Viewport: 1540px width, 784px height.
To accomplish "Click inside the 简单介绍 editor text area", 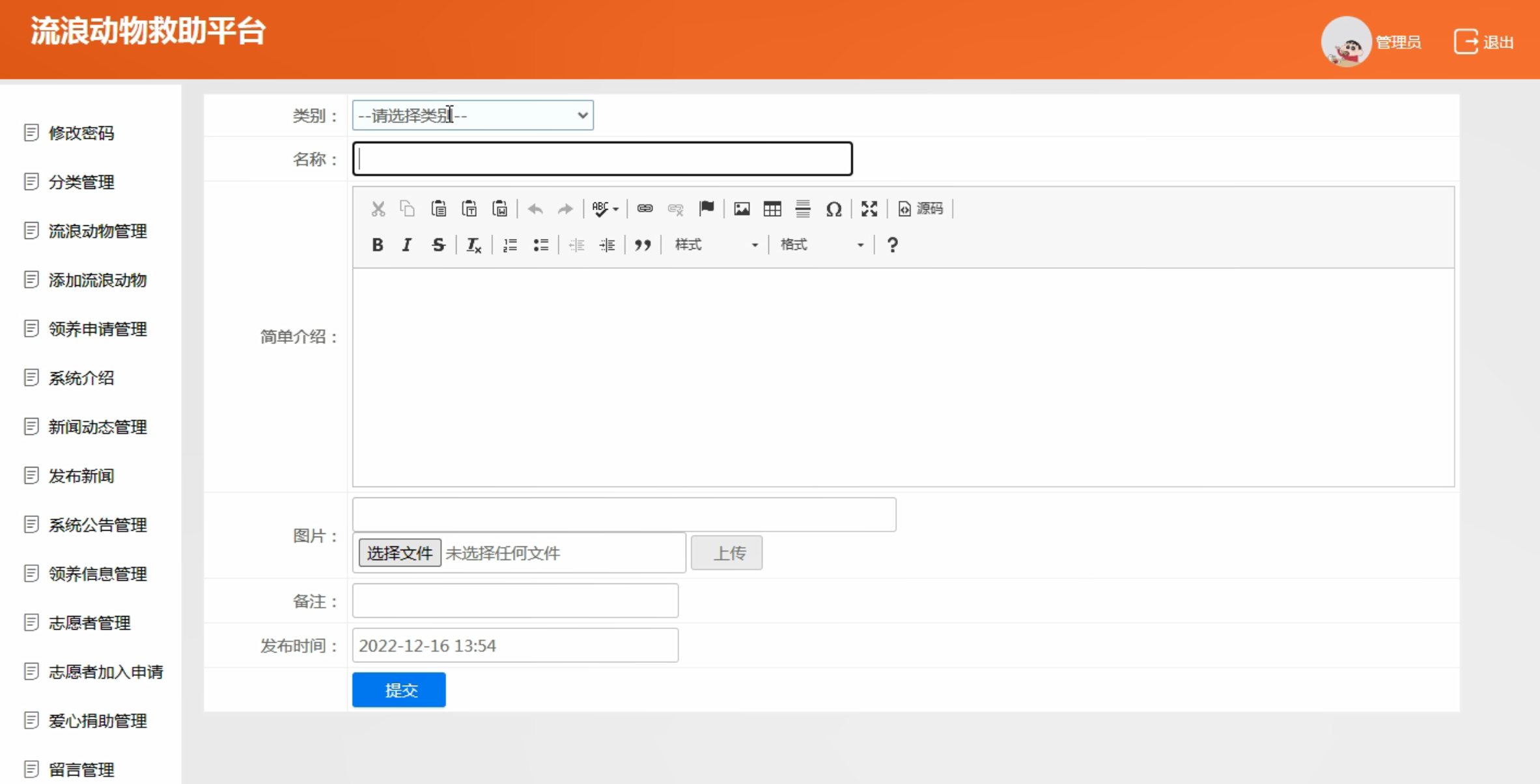I will [x=903, y=377].
